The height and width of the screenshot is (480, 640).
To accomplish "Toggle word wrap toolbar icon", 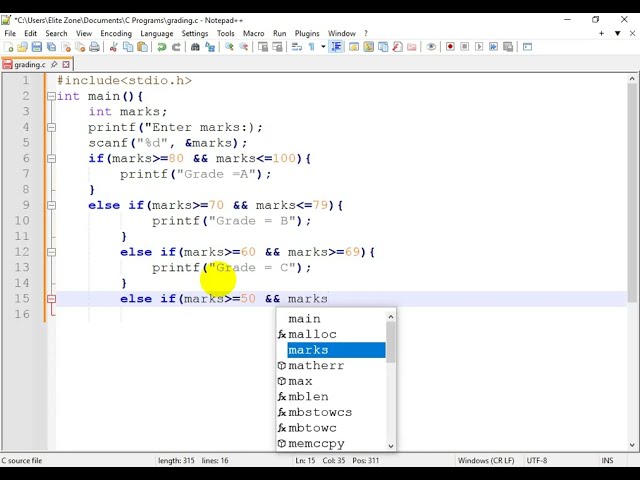I will (297, 47).
